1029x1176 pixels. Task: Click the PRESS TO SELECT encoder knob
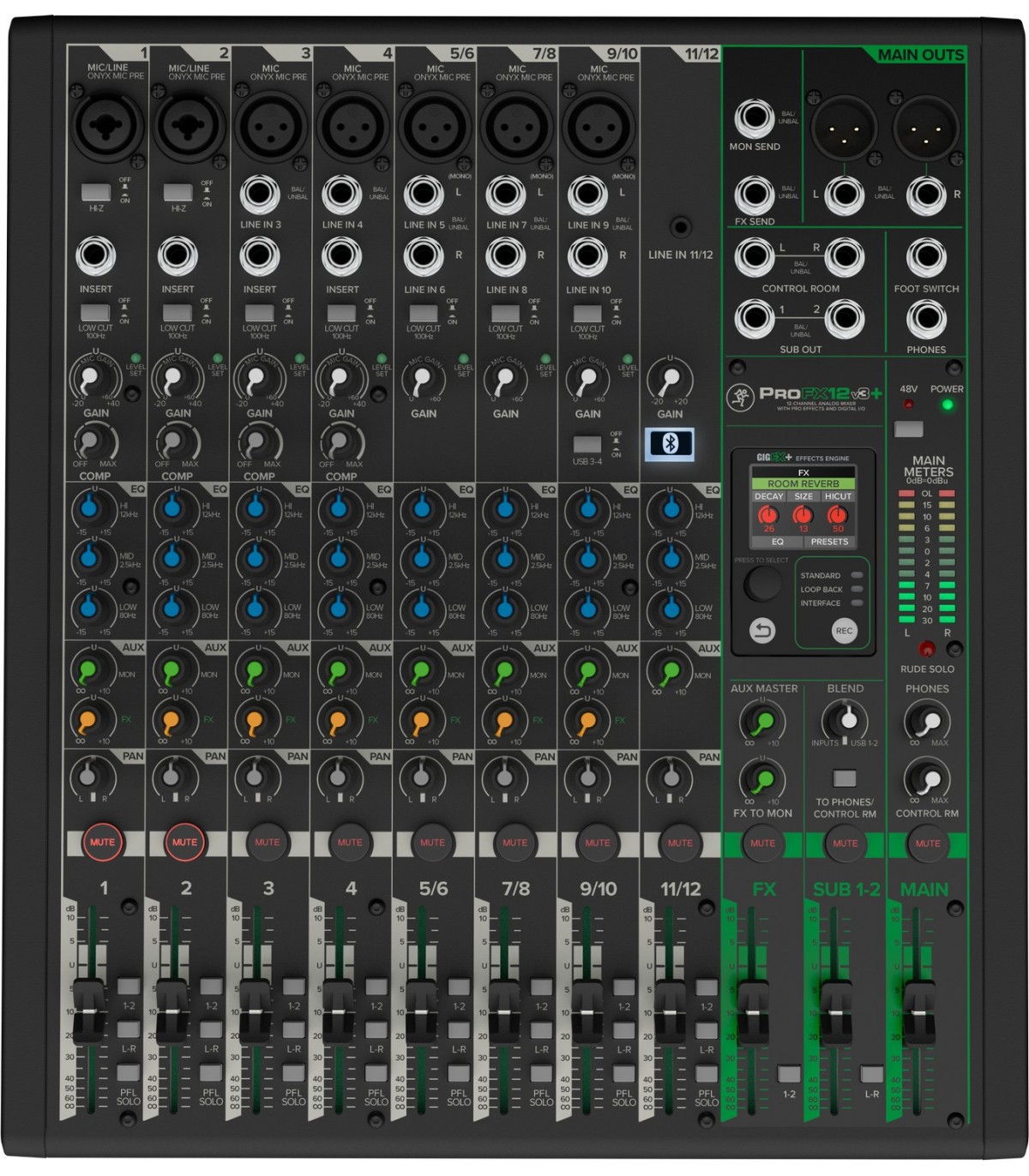pyautogui.click(x=762, y=583)
